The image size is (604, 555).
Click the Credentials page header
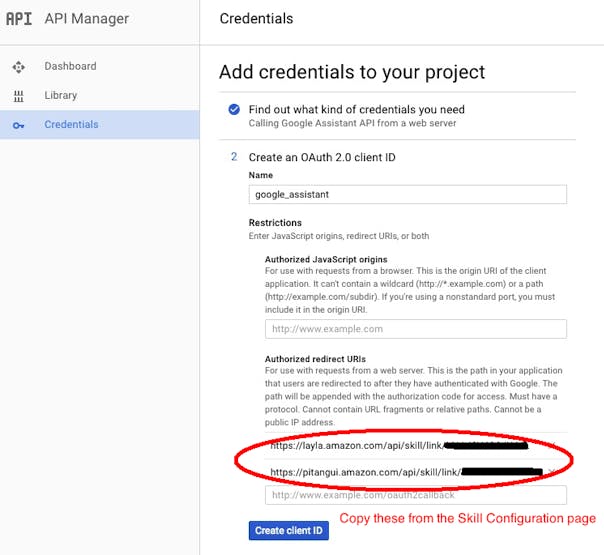(x=256, y=18)
